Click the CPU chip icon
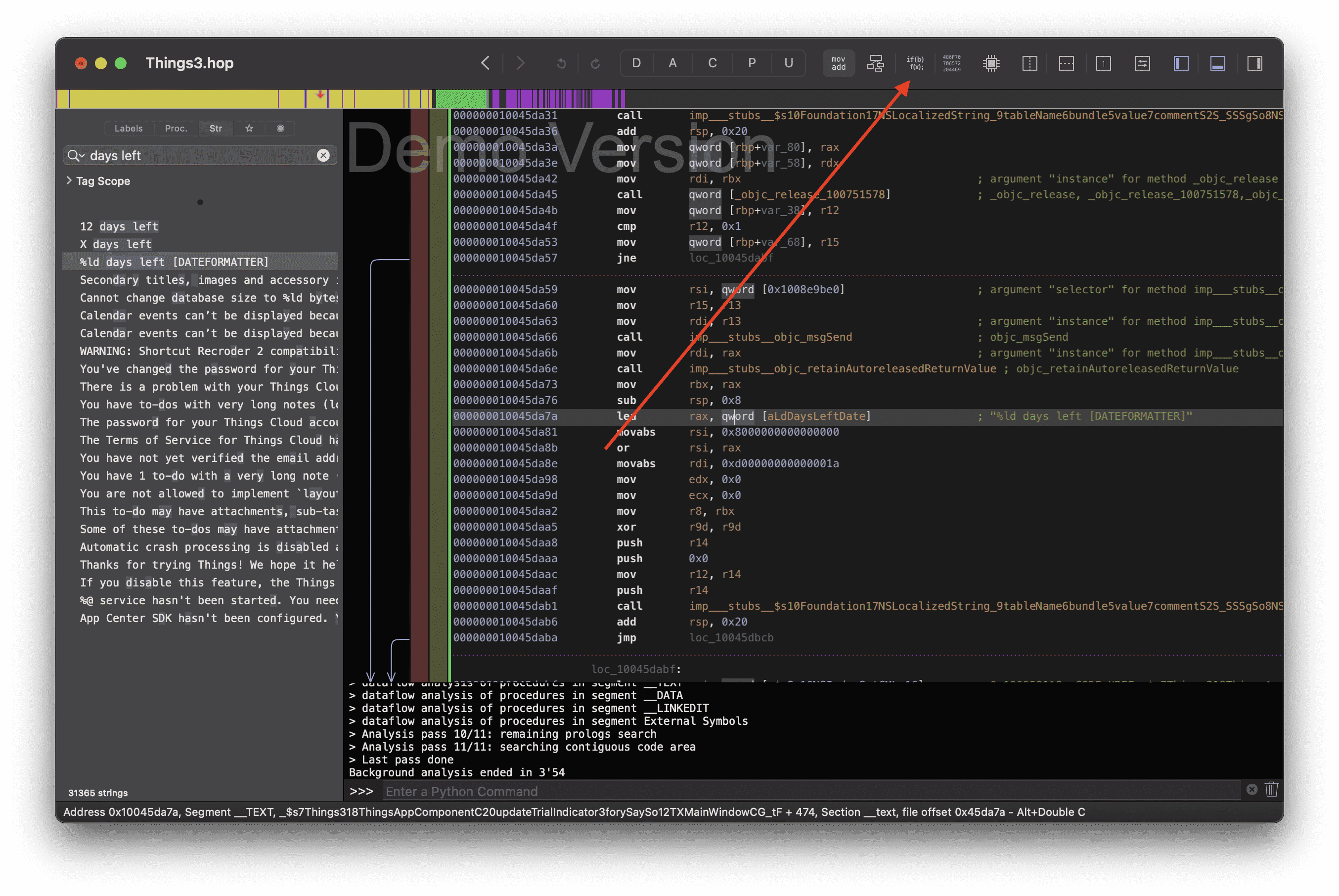 (991, 63)
